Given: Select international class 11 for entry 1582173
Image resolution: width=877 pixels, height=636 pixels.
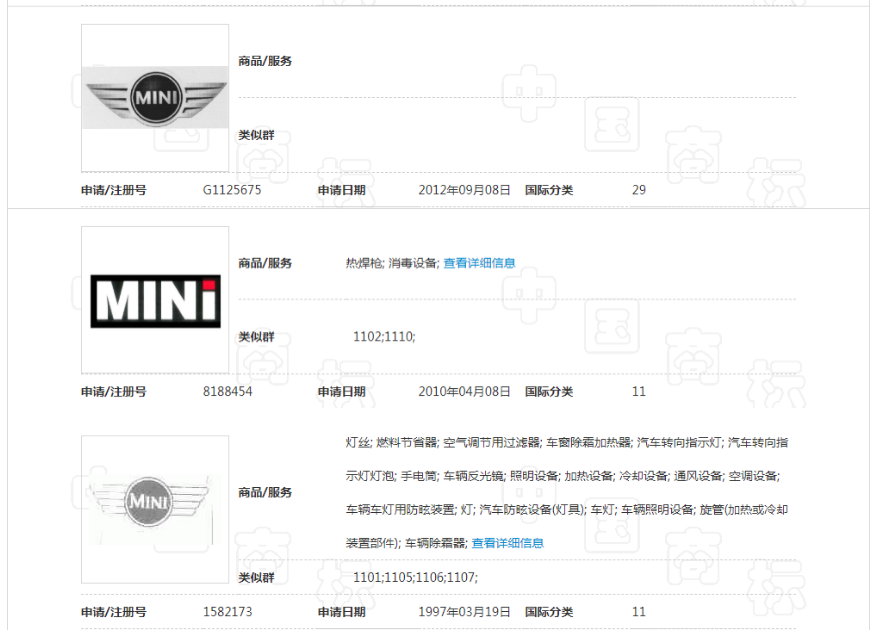Looking at the screenshot, I should (639, 612).
